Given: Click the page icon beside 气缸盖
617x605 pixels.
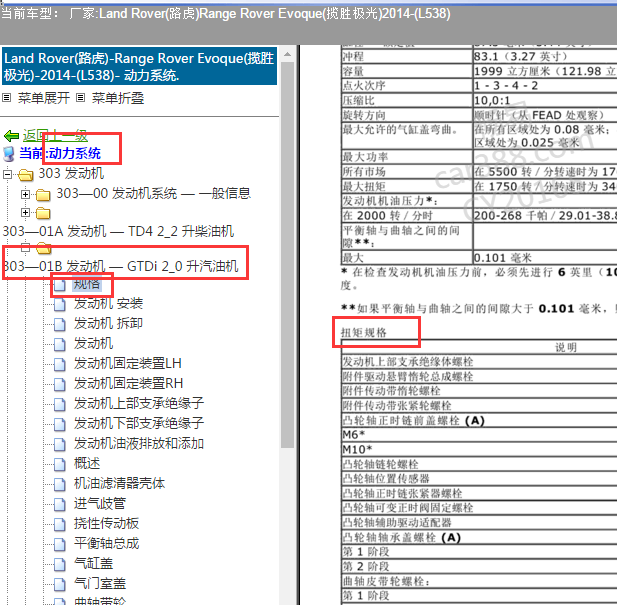Looking at the screenshot, I should coord(59,564).
